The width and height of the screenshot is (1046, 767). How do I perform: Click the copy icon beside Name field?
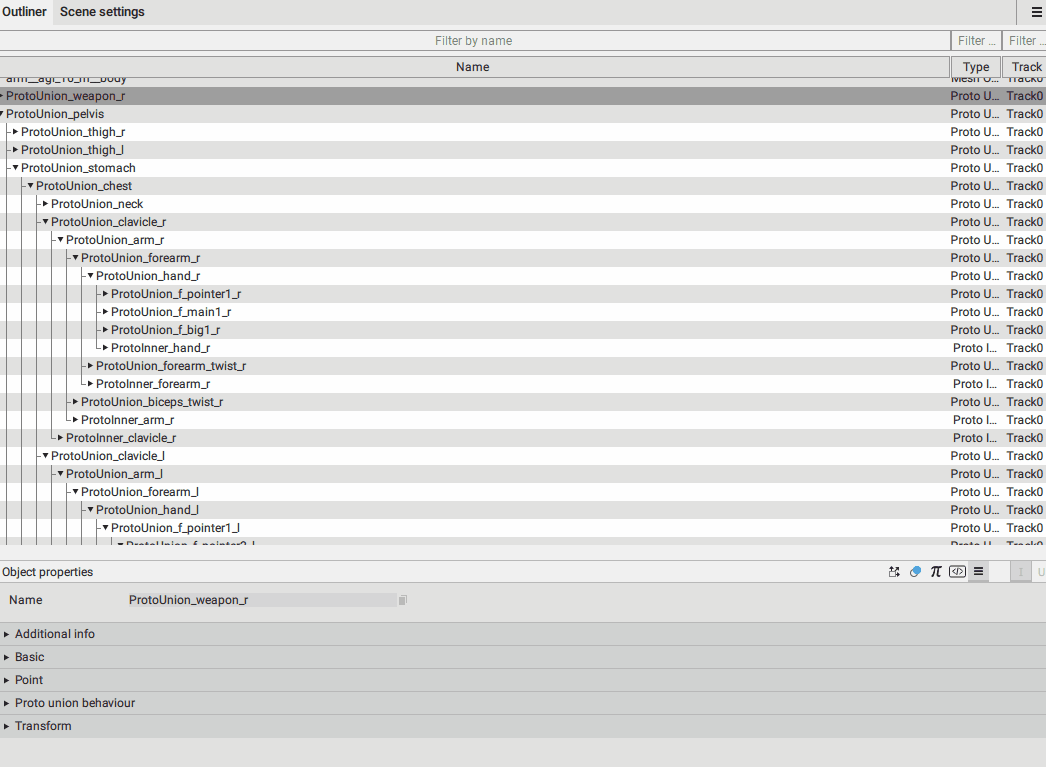(402, 600)
